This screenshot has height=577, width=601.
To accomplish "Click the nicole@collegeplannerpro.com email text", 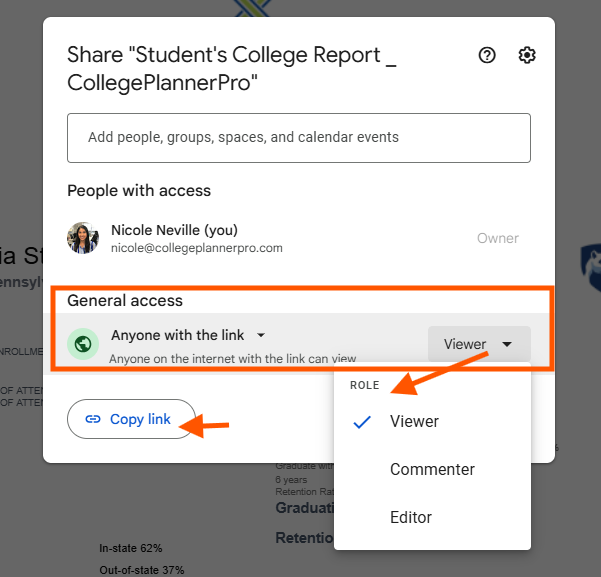I will (196, 248).
